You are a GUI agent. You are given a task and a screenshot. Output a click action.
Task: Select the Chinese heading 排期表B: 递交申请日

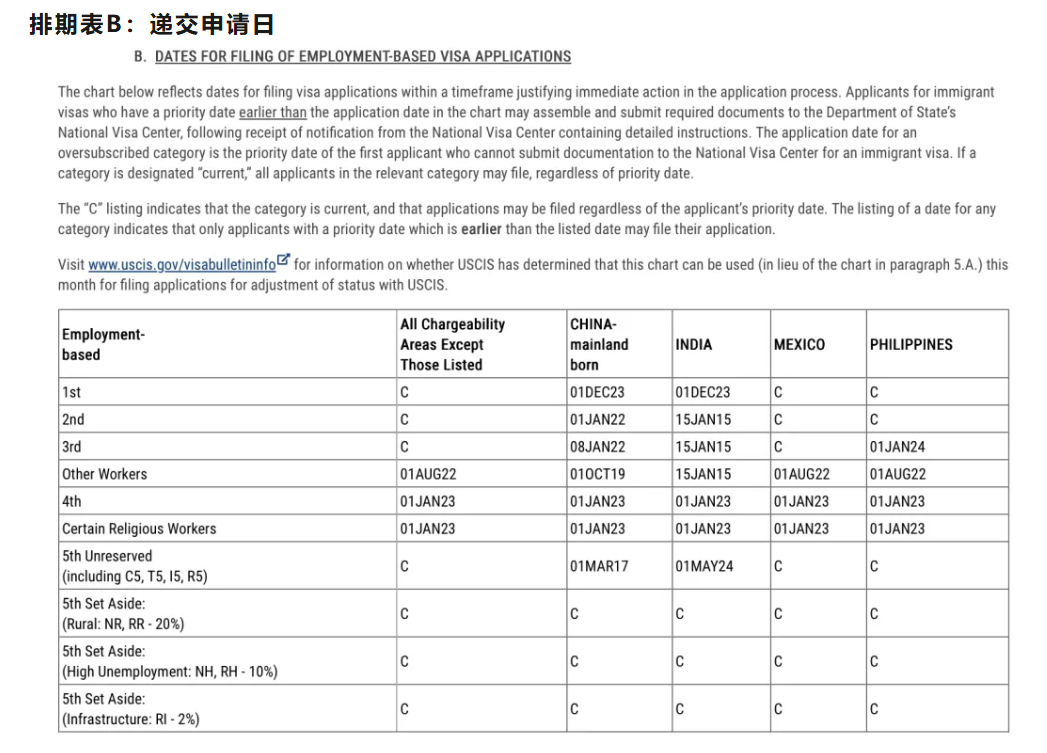click(152, 25)
